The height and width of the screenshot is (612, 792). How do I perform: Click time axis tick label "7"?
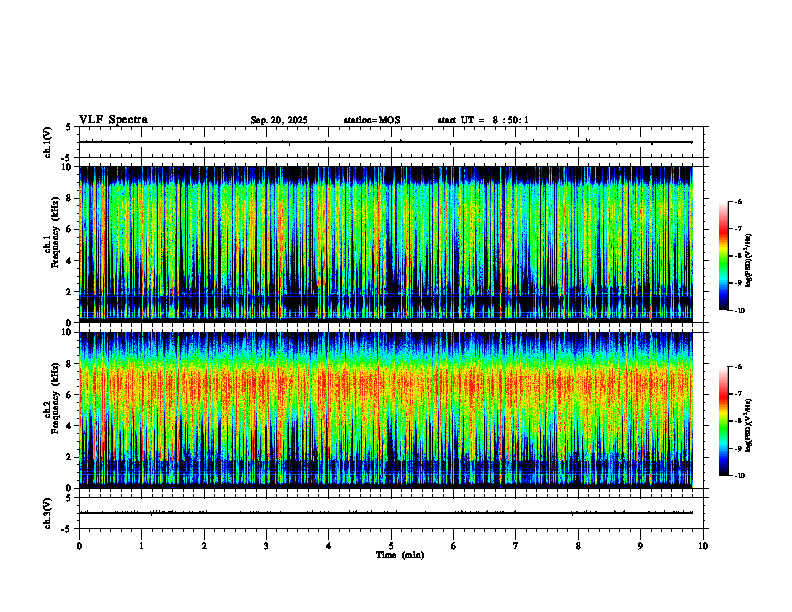click(516, 546)
